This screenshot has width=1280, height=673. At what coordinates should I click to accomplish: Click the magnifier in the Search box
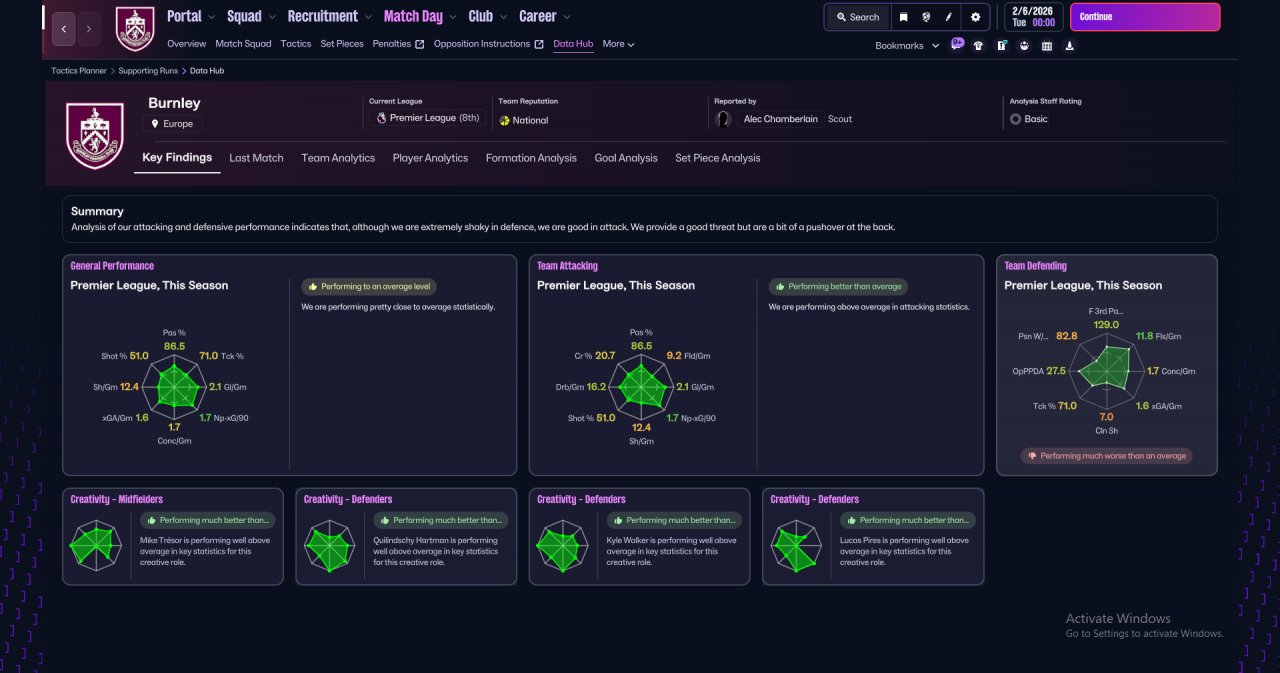[840, 17]
